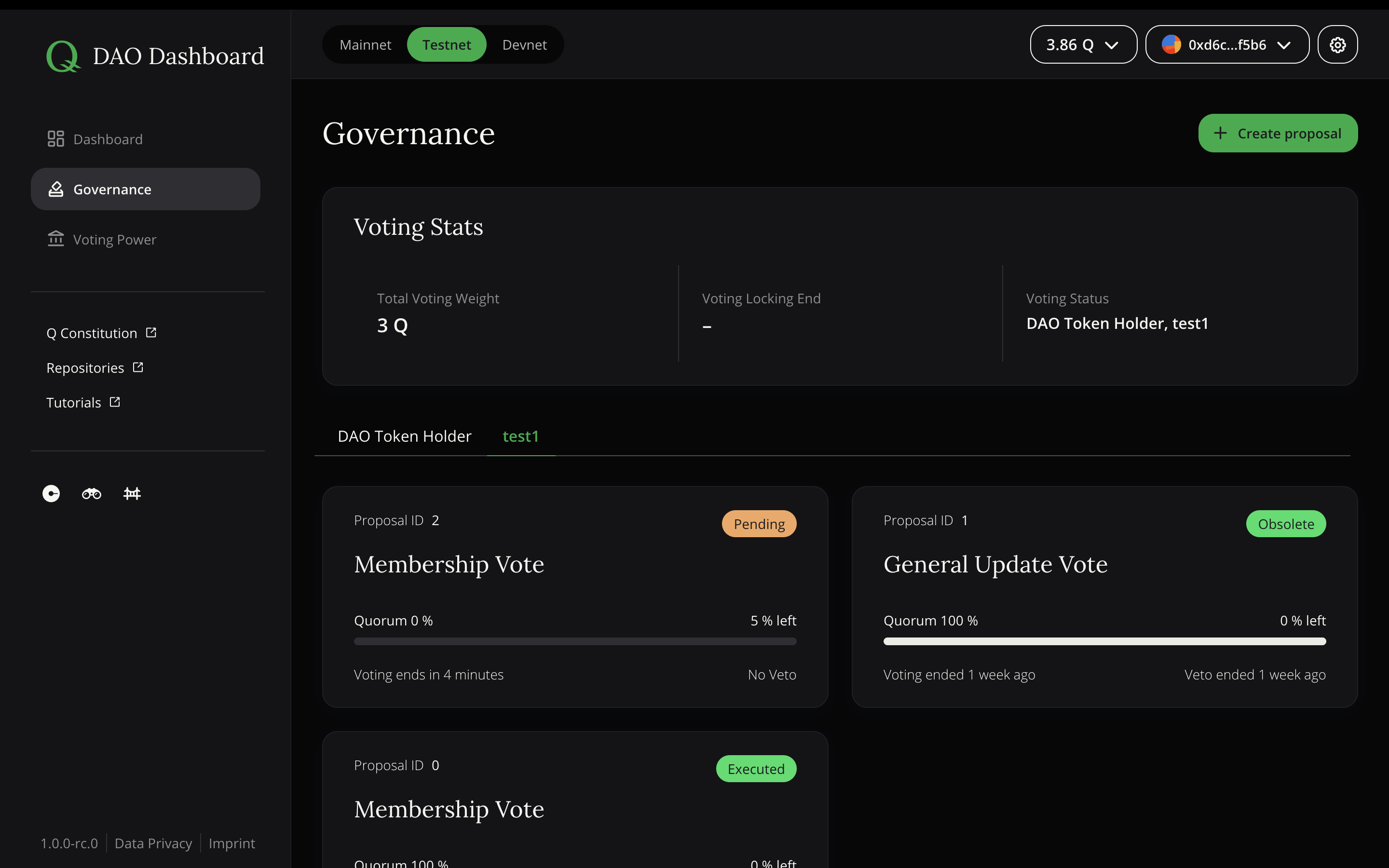Click the spectacles icon bottom left
1389x868 pixels.
pos(91,493)
